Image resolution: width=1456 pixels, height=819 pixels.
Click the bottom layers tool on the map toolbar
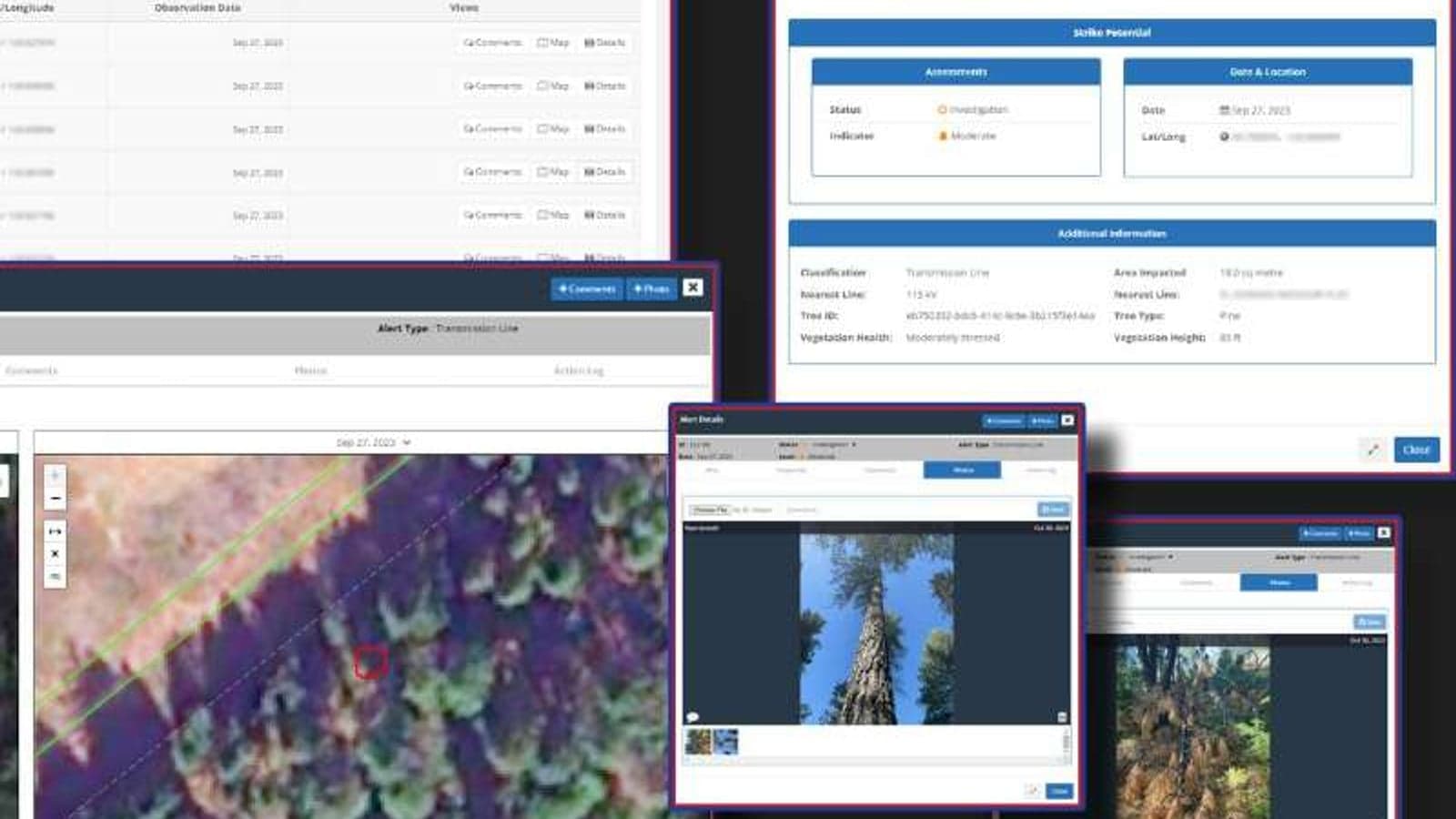coord(55,576)
